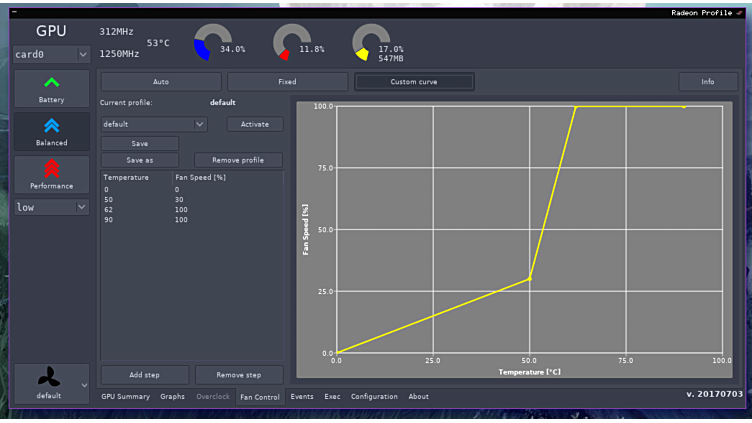Click the Activate profile button
Screen dimensions: 752x423
[x=254, y=124]
